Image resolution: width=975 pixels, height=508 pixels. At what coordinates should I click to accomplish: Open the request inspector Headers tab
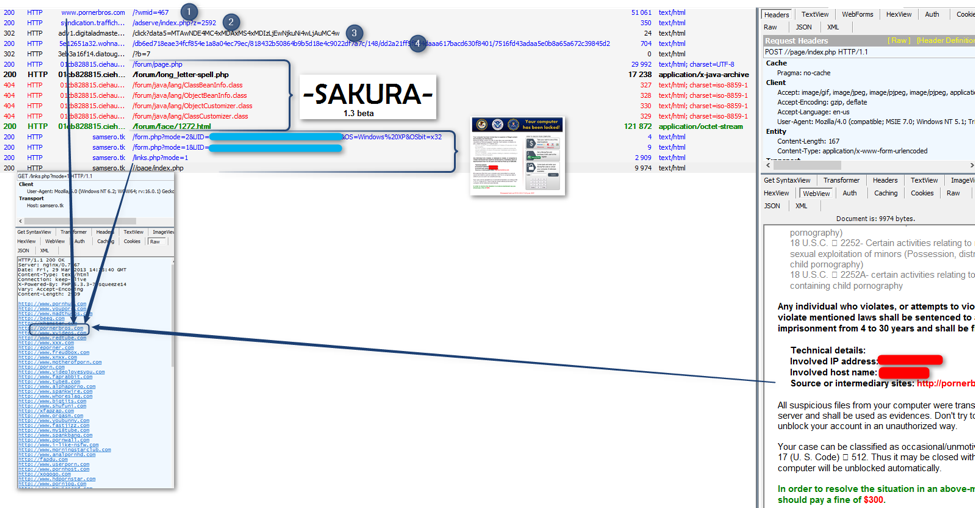click(x=776, y=14)
